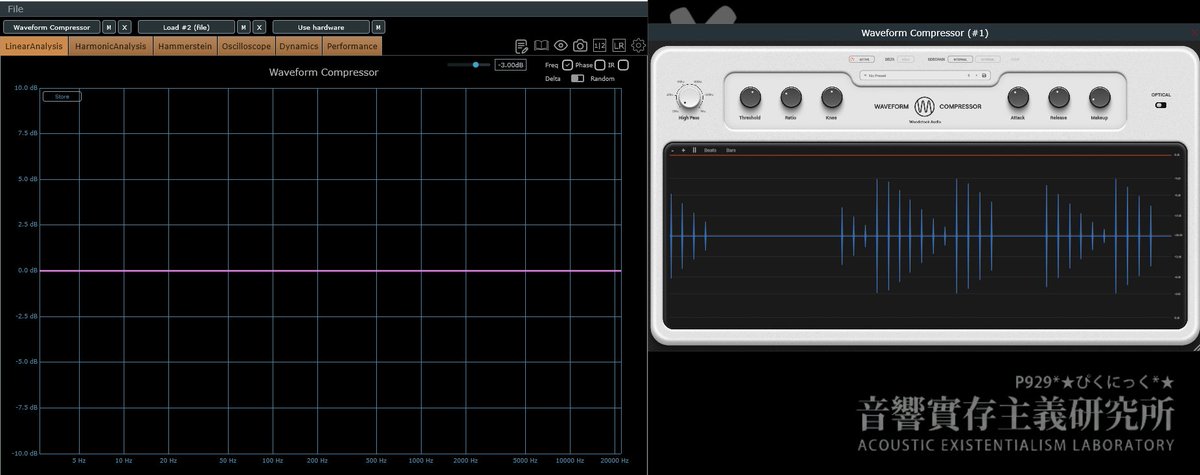Click the Store button on the graph
Screen dimensions: 1200x475
62,97
